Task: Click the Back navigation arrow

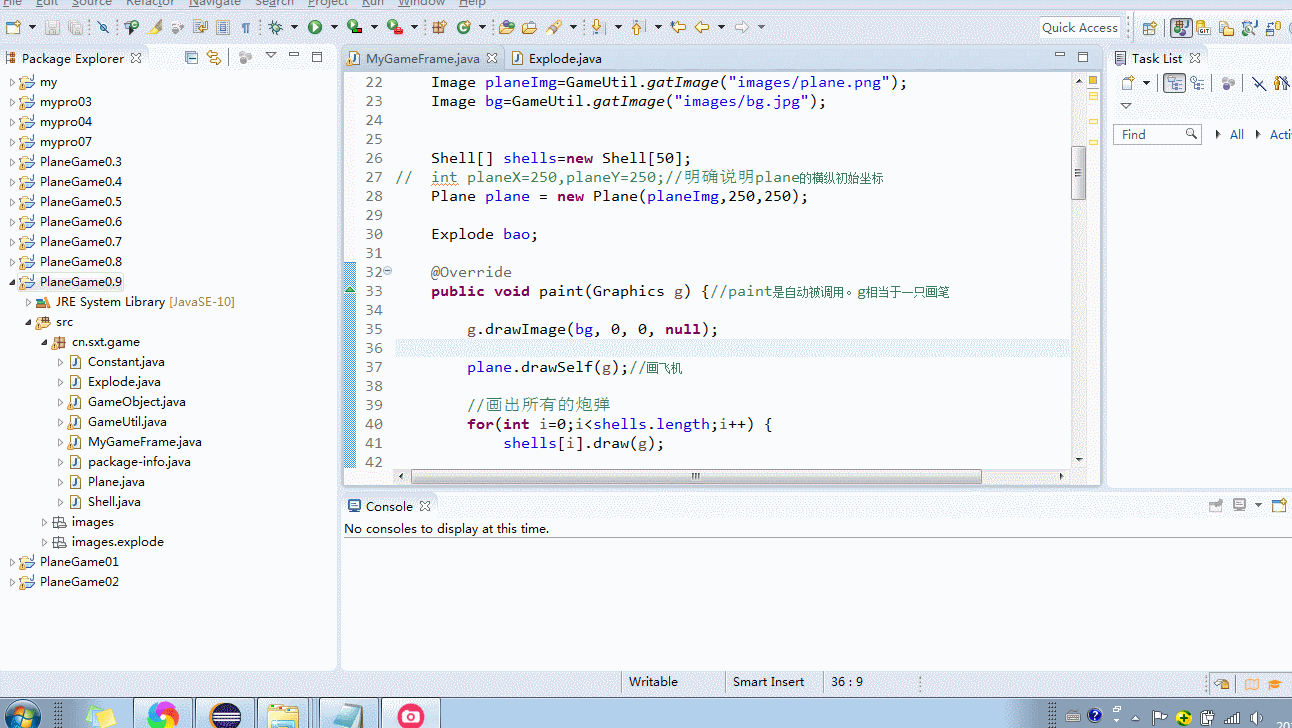Action: point(701,28)
